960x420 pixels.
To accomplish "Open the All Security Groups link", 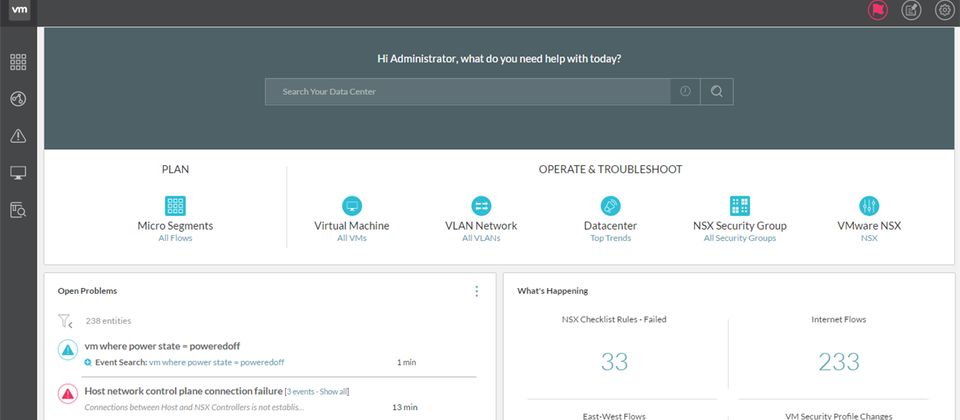I will [739, 238].
